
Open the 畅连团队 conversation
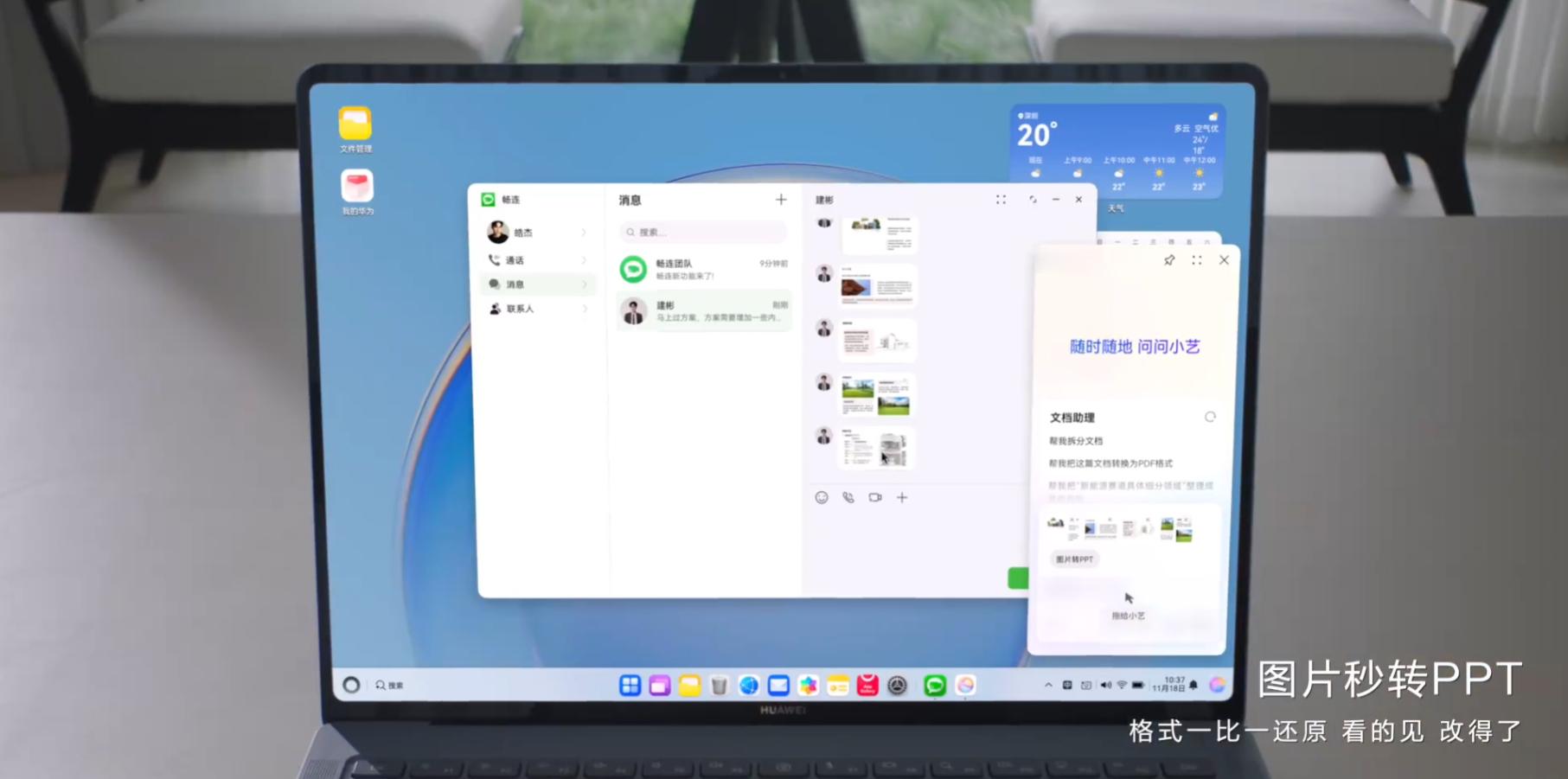pos(704,269)
